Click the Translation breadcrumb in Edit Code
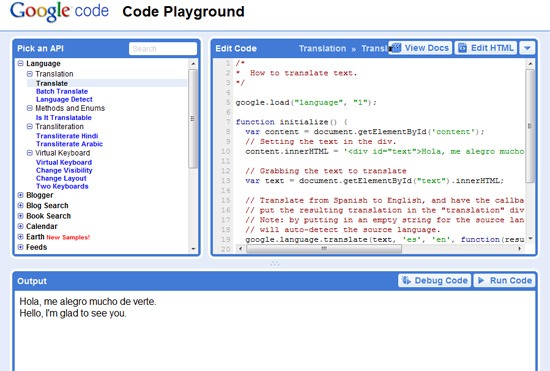Image resolution: width=550 pixels, height=371 pixels. pyautogui.click(x=322, y=48)
